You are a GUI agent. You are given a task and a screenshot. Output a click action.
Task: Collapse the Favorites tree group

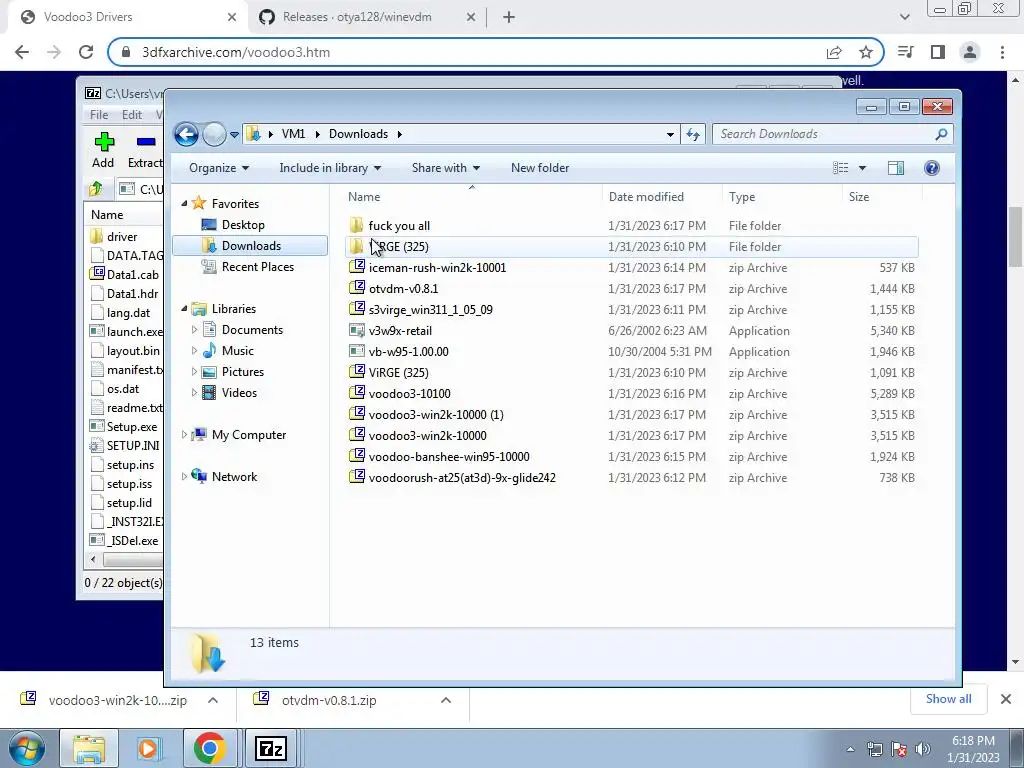coord(184,204)
